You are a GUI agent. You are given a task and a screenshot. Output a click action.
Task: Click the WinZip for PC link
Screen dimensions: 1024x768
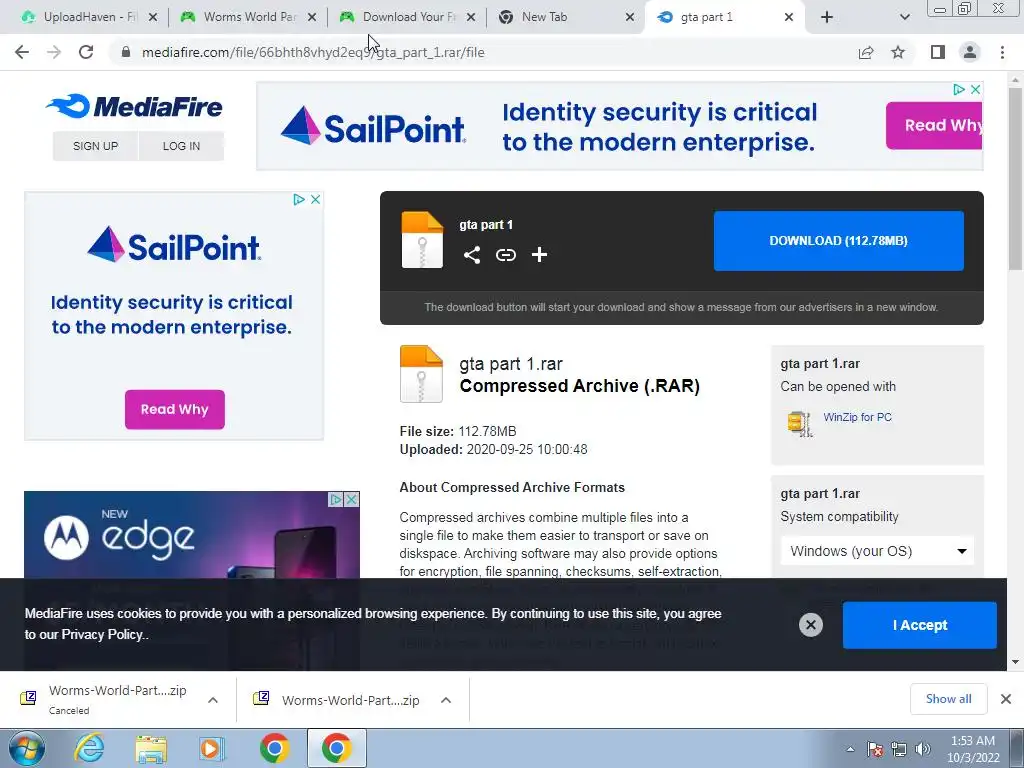coord(857,417)
